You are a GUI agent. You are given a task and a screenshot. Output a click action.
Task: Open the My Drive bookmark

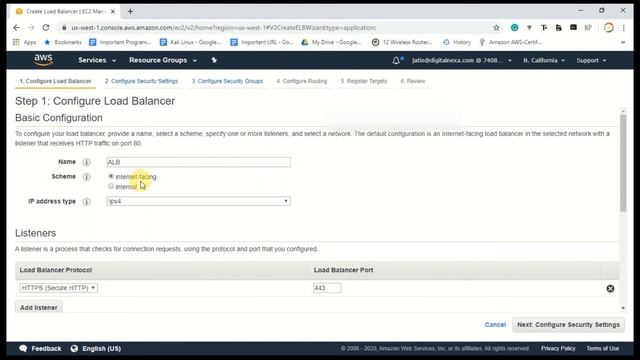coord(331,42)
